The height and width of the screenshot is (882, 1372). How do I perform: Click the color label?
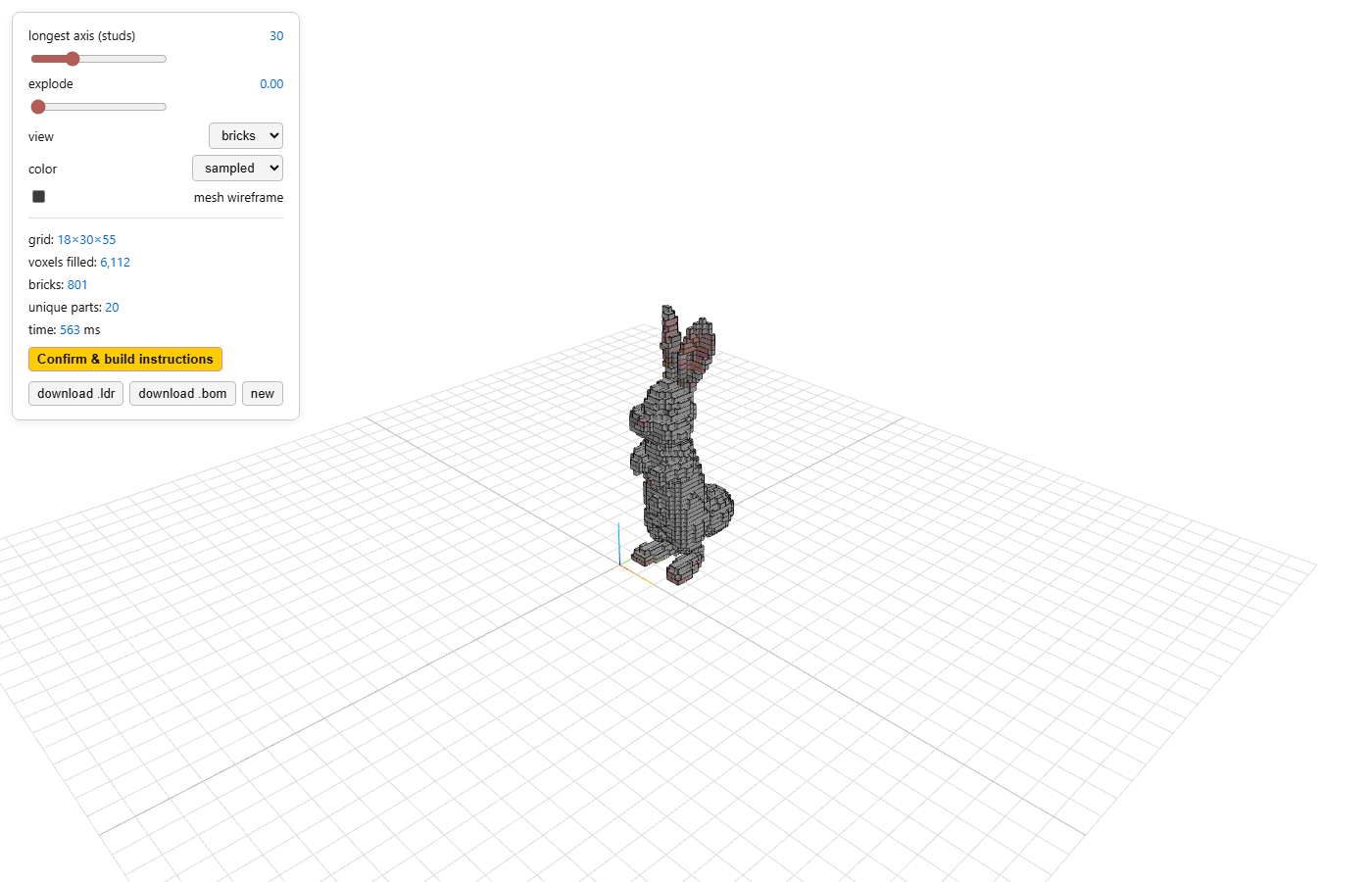(x=43, y=170)
